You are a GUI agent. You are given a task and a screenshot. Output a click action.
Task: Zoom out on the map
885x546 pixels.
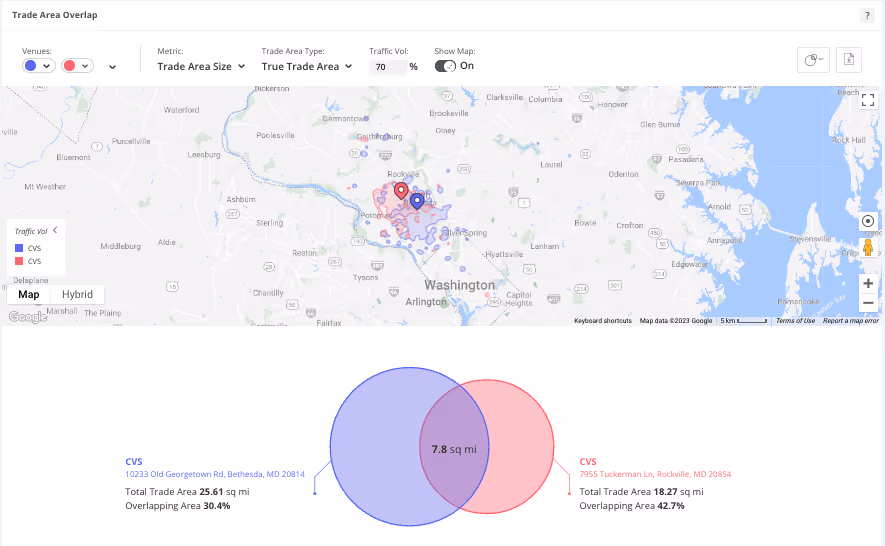868,303
